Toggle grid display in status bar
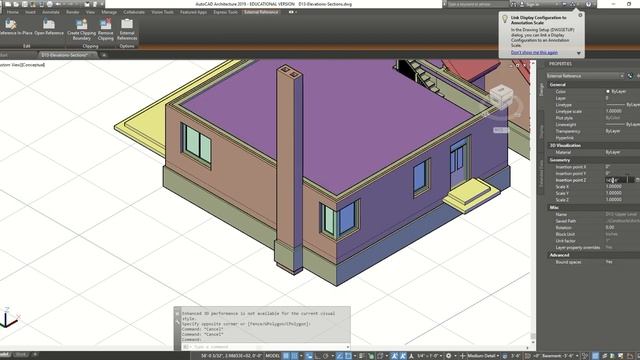This screenshot has width=640, height=360. pos(286,356)
